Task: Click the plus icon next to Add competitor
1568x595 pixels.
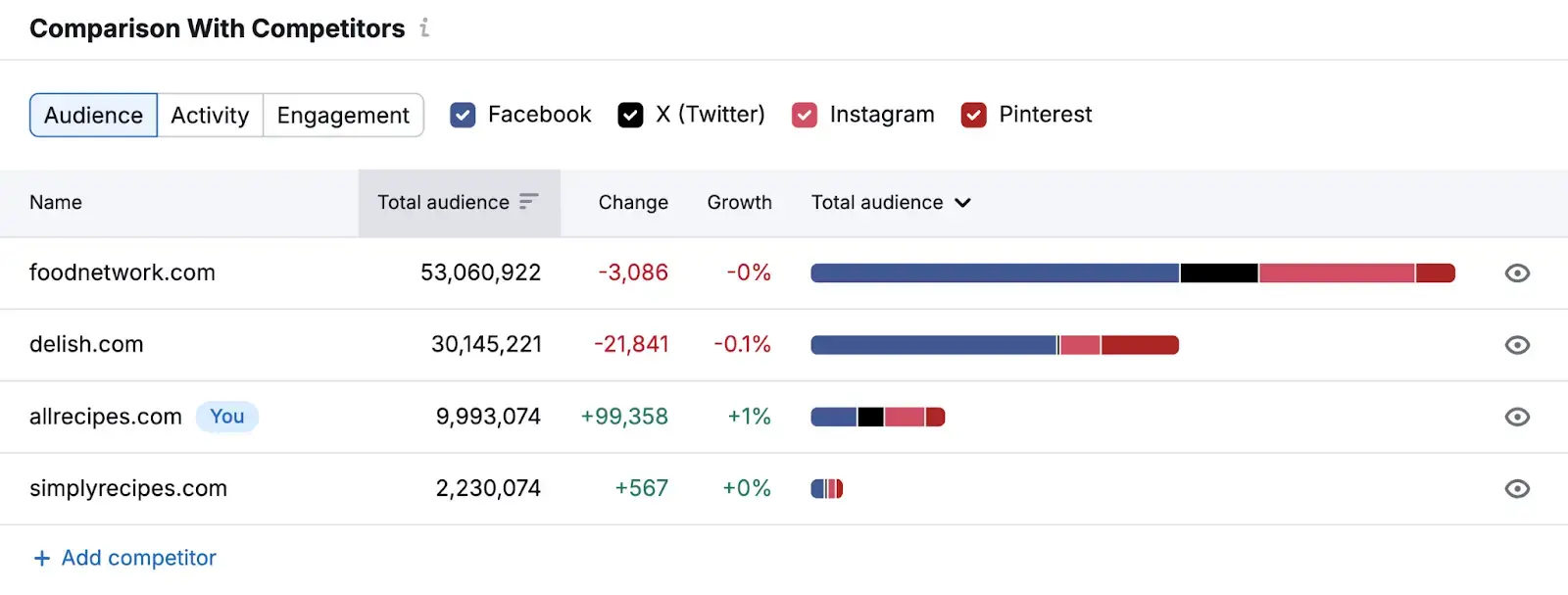Action: click(41, 558)
